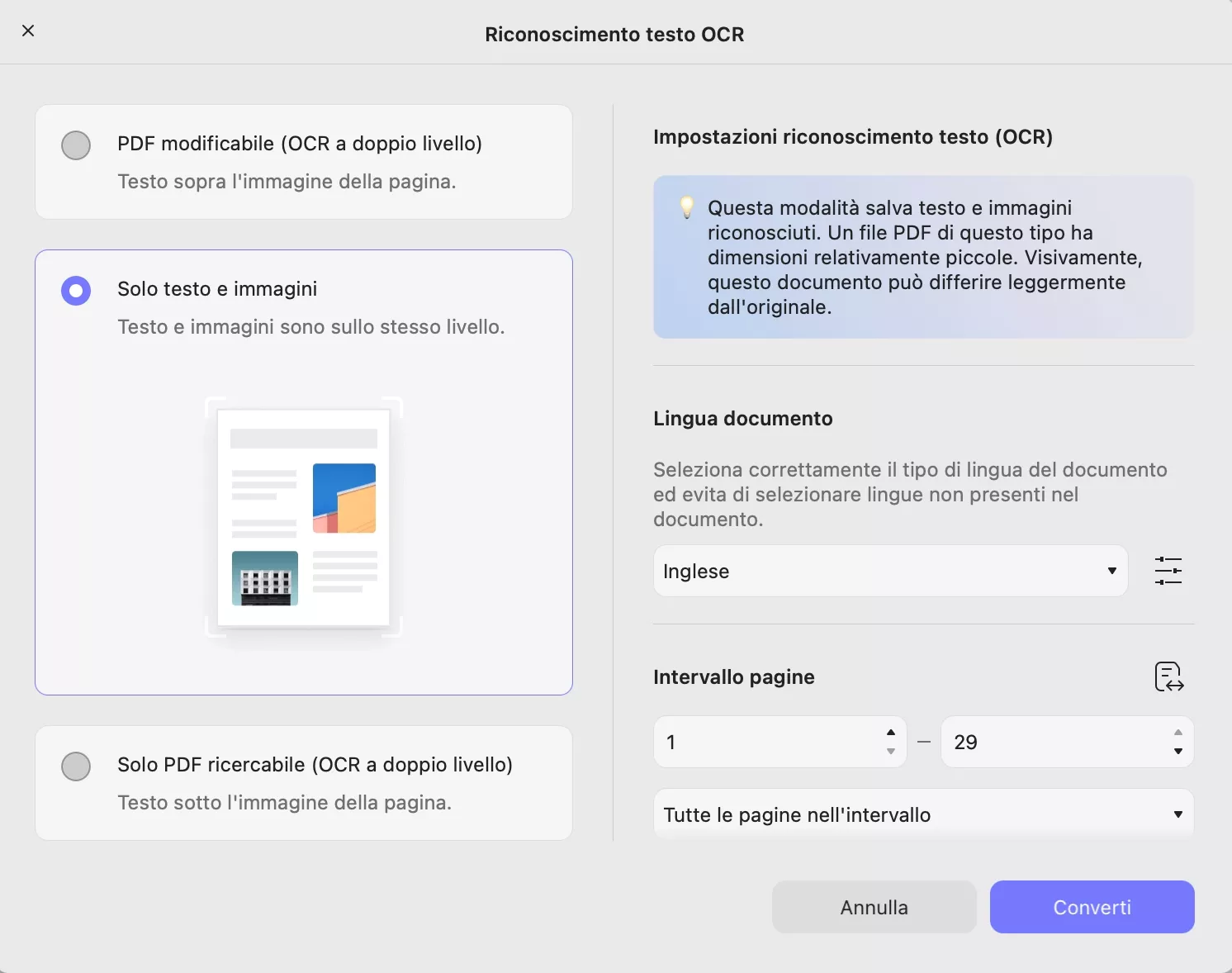1232x973 pixels.
Task: Decrement the ending page number stepper
Action: tap(1178, 752)
